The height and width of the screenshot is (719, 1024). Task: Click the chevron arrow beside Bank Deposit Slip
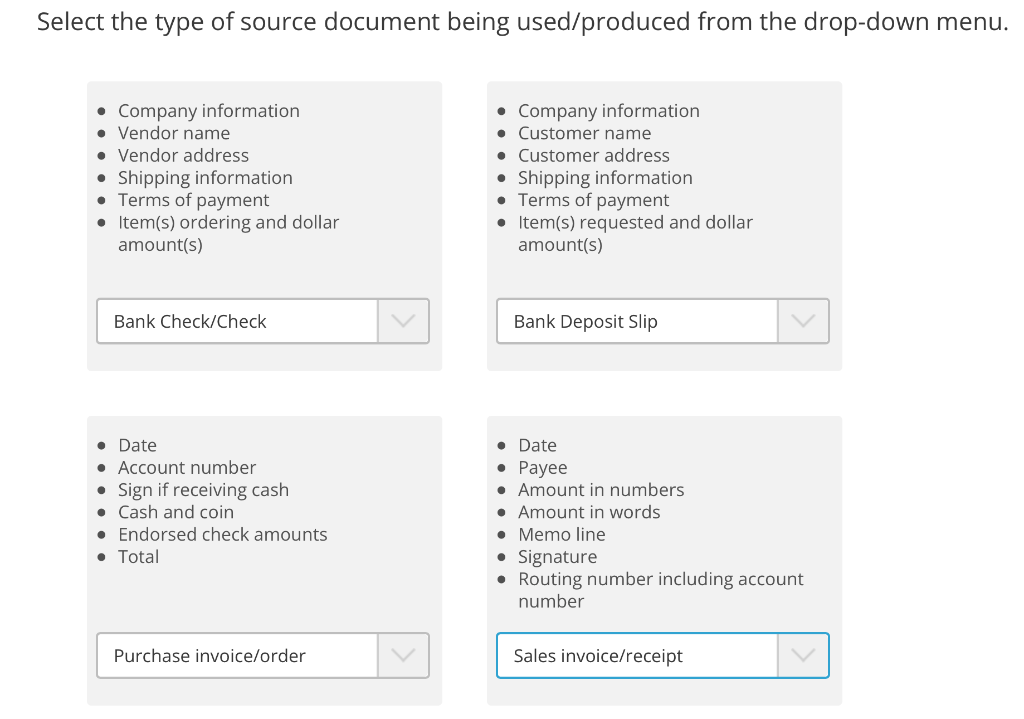point(803,321)
